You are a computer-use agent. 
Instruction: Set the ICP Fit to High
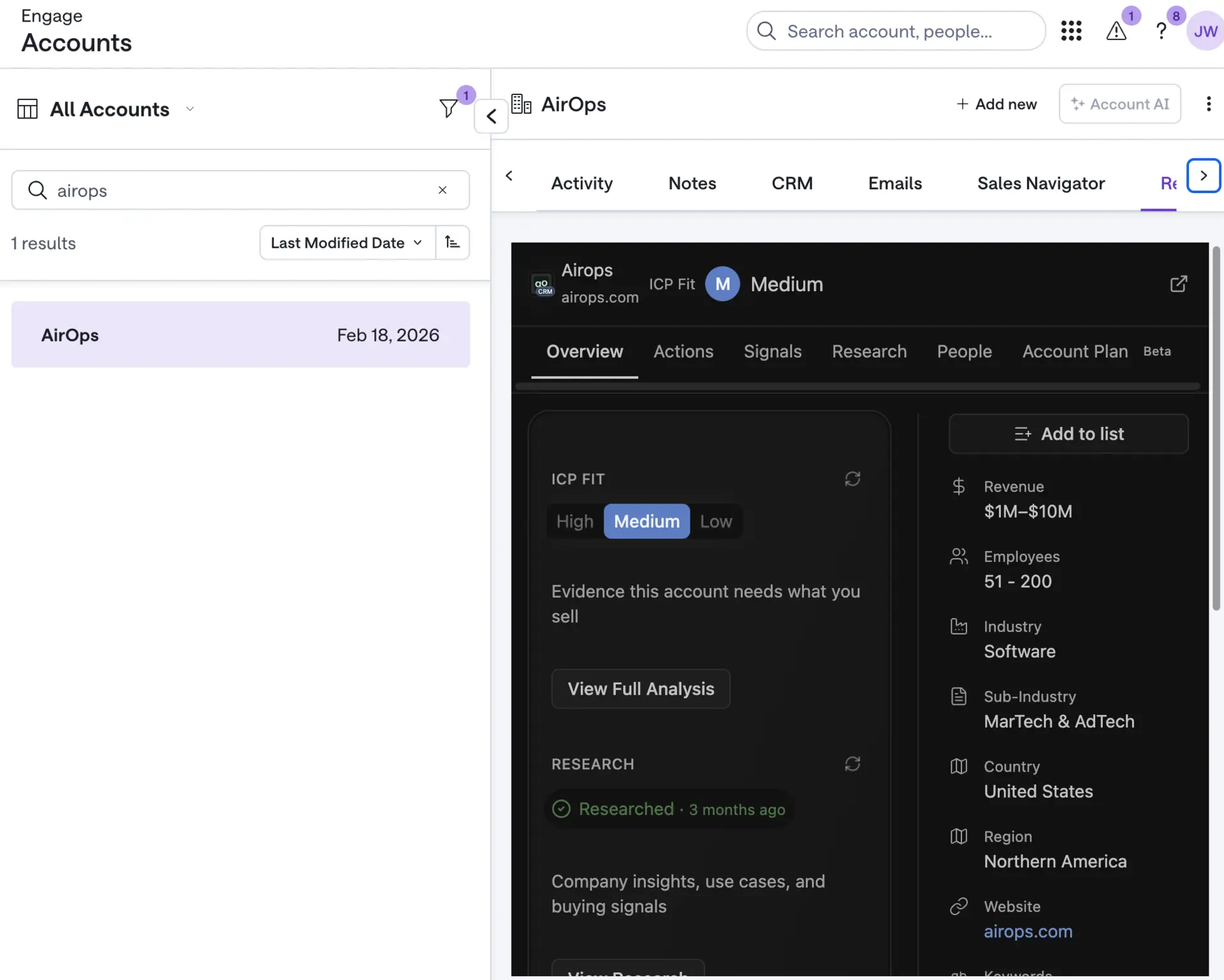click(x=575, y=521)
